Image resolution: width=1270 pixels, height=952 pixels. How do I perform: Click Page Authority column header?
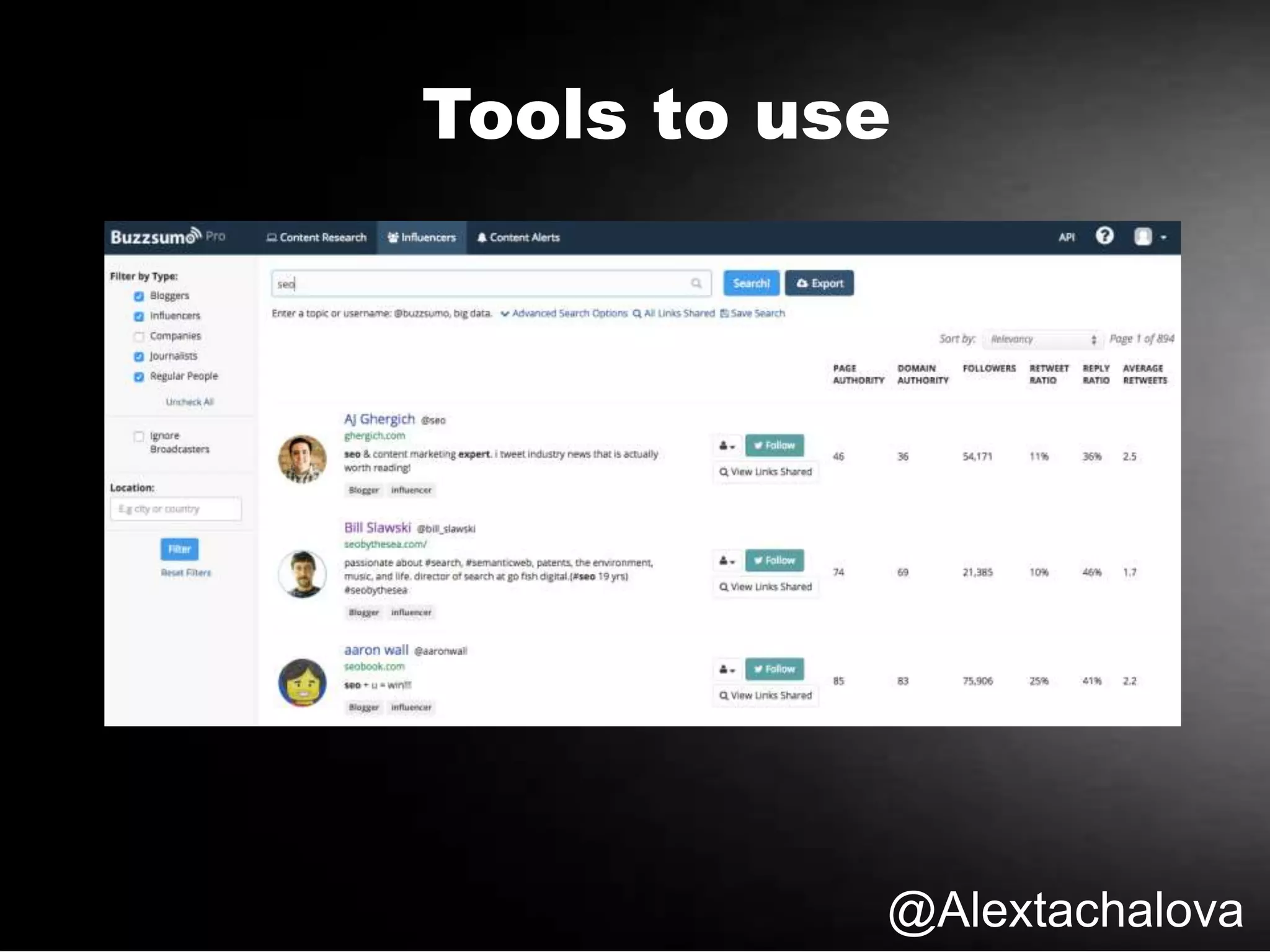pos(858,374)
